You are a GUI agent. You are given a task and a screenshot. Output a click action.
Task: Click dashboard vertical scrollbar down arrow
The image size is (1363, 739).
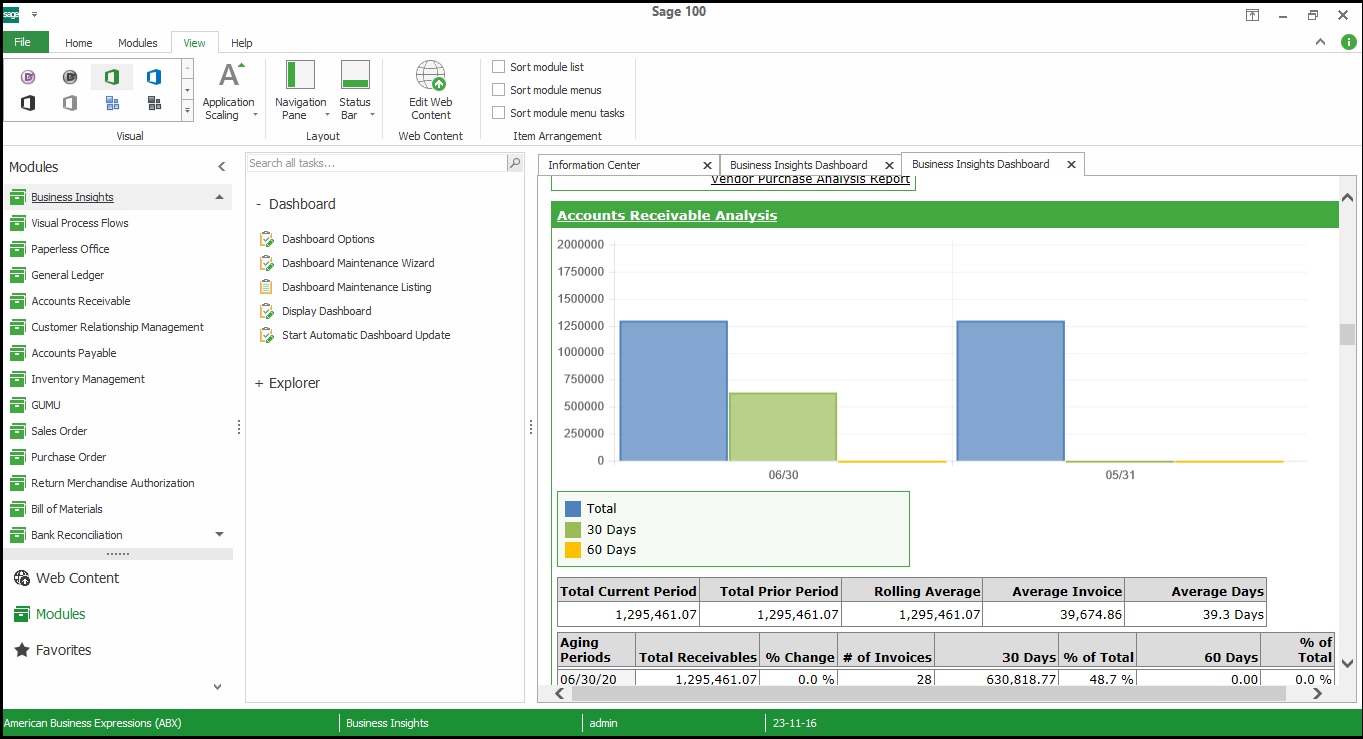click(x=1347, y=663)
